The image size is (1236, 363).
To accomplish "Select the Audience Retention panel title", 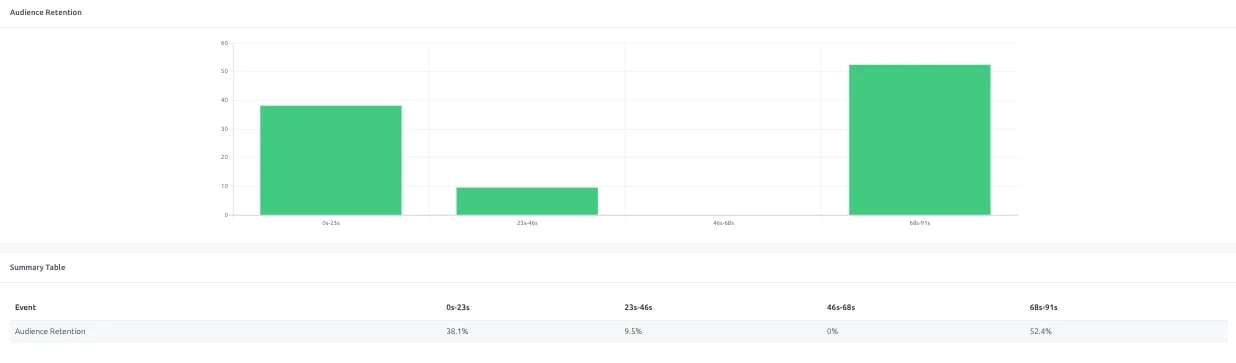I will (x=46, y=12).
